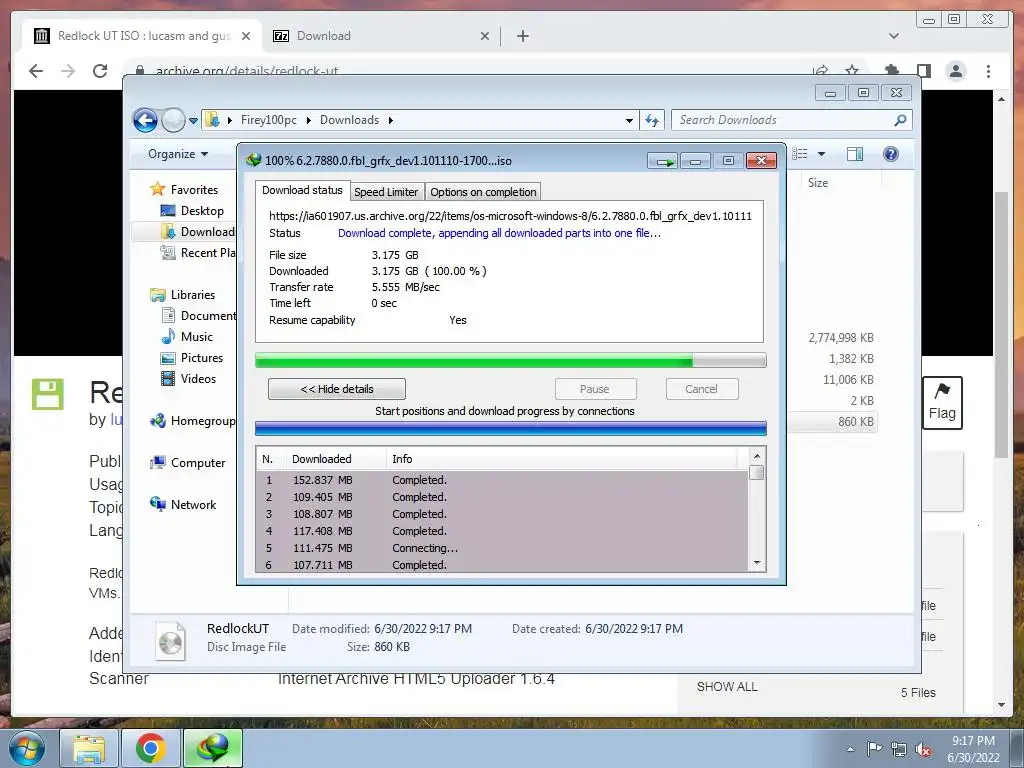Close the 'Redlock UT ISO' Chrome tab
This screenshot has width=1024, height=768.
tap(246, 36)
